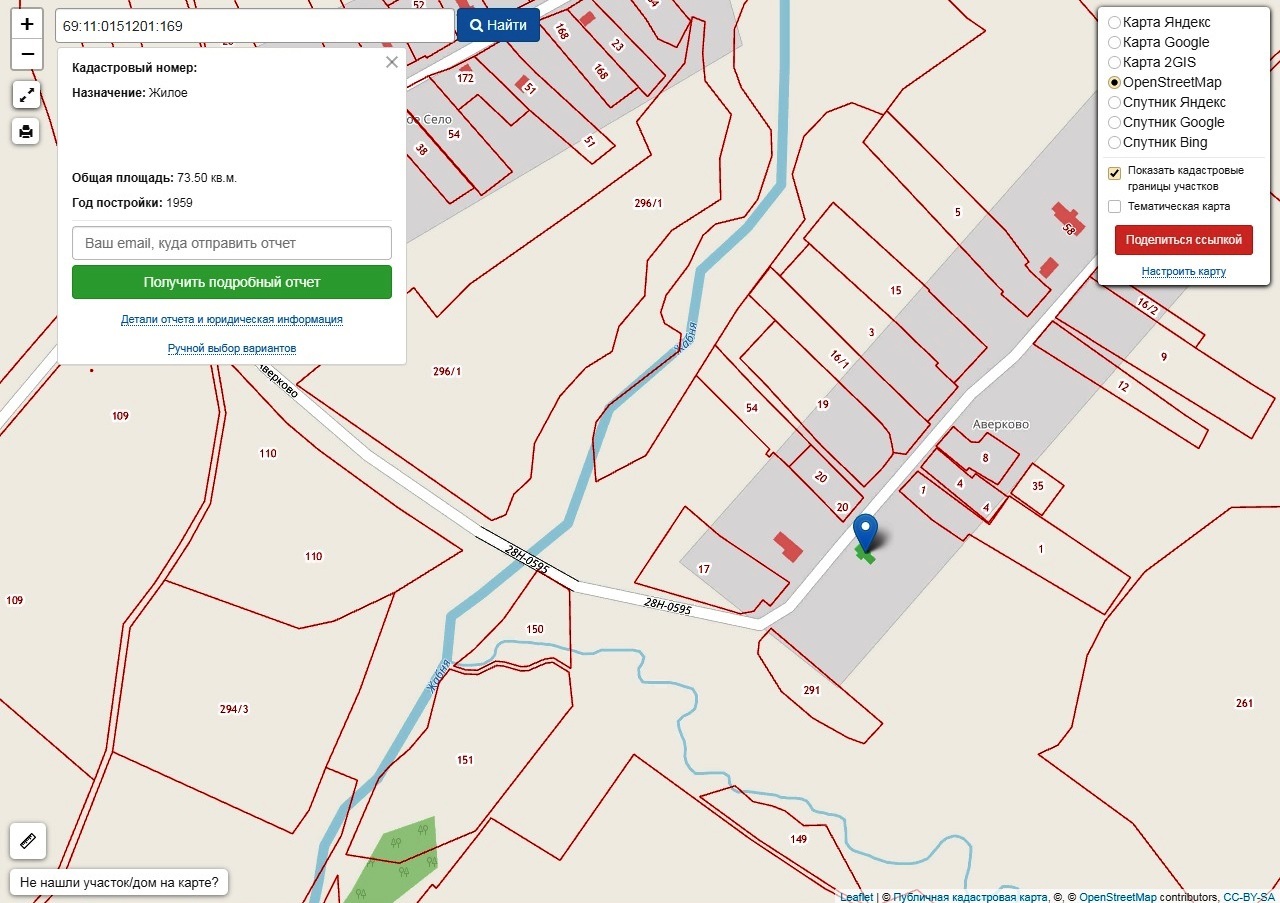The width and height of the screenshot is (1280, 903).
Task: Click Поделиться ссылкой button
Action: click(1183, 240)
